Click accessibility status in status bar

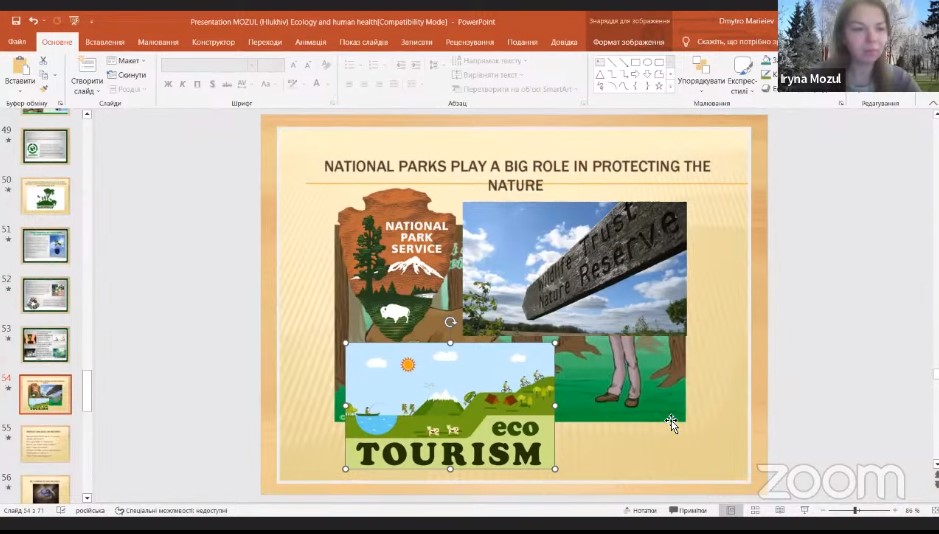(171, 510)
